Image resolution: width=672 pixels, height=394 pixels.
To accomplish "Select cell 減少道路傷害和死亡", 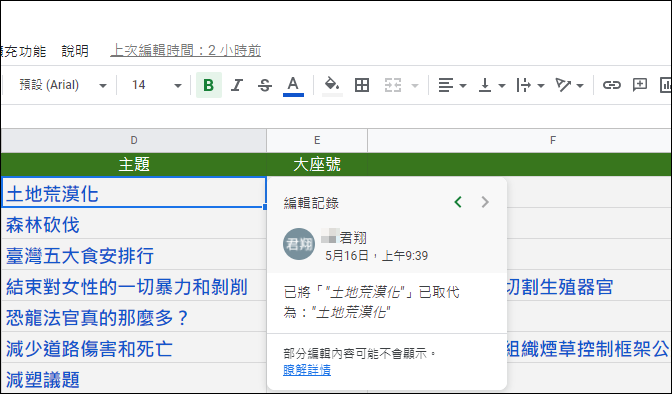I will coord(134,347).
